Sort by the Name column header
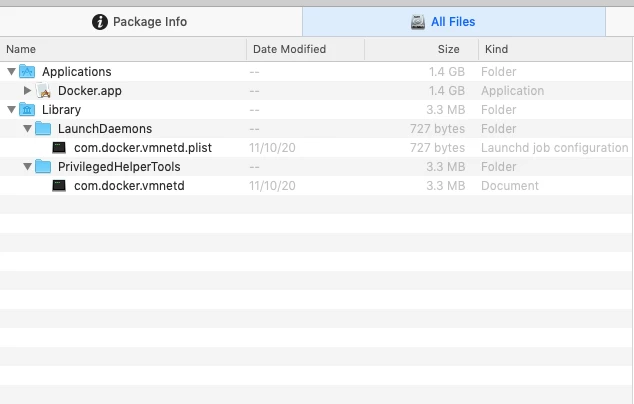 coord(123,49)
